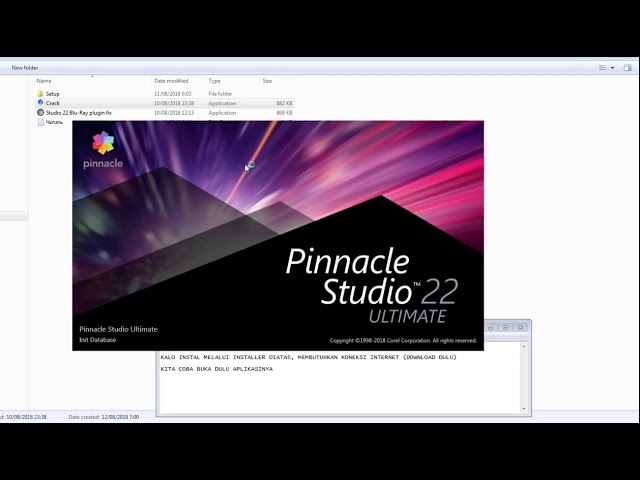Click date 10/08/2018 12:13 in the plugin fix row

click(x=174, y=113)
